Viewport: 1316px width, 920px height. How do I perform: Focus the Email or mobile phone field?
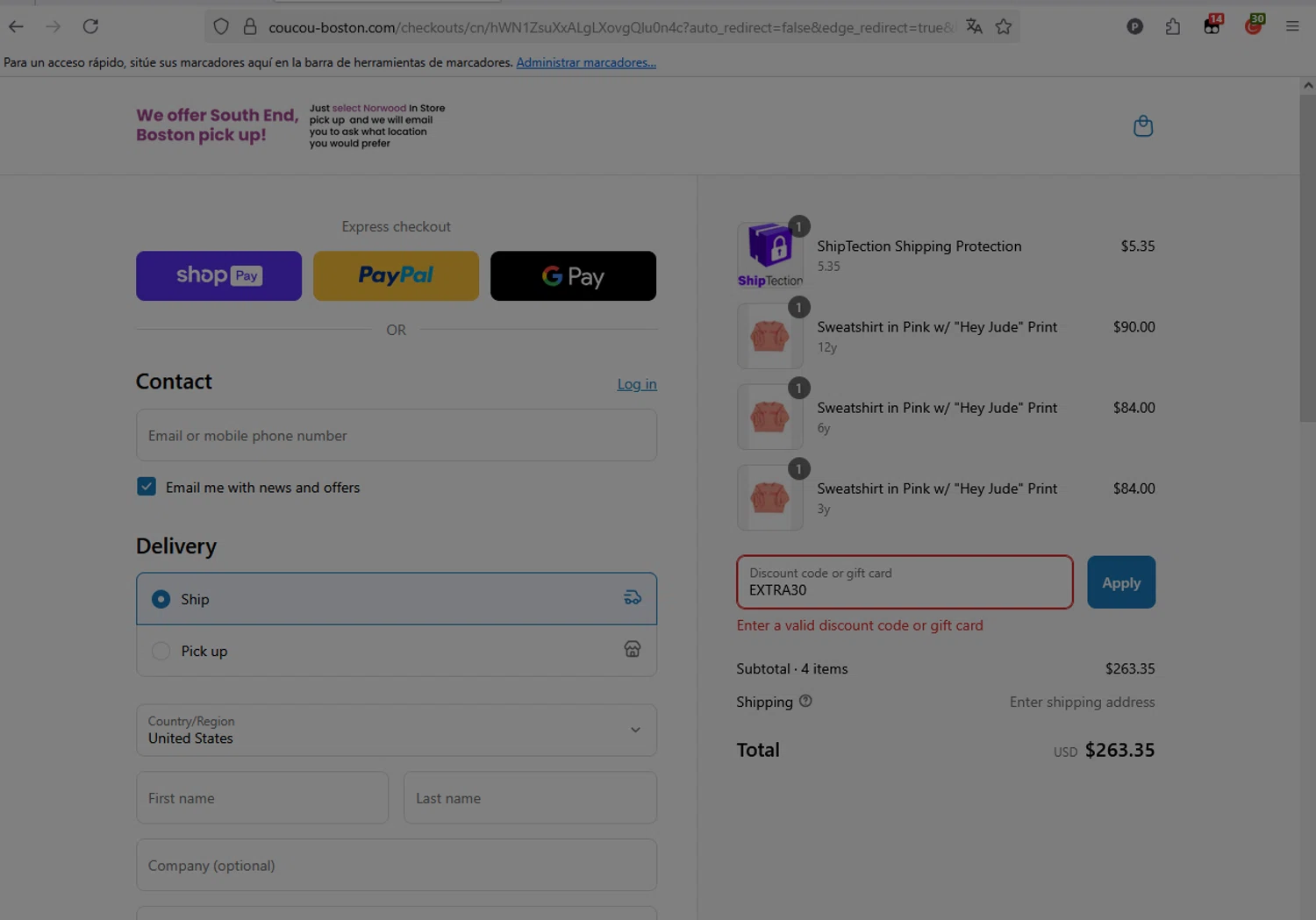tap(397, 435)
